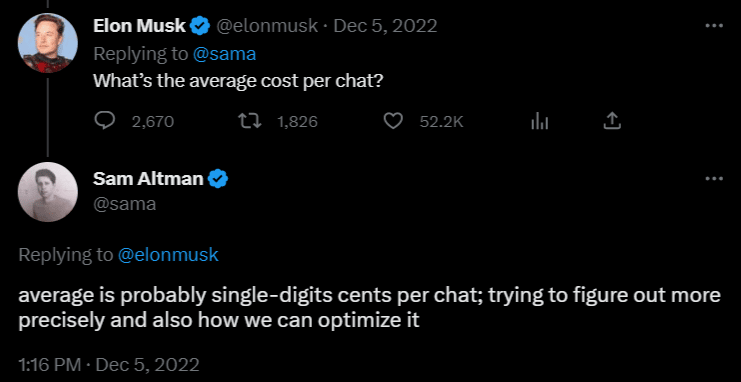This screenshot has height=382, width=741.
Task: Open the Elon Musk display name
Action: point(139,26)
